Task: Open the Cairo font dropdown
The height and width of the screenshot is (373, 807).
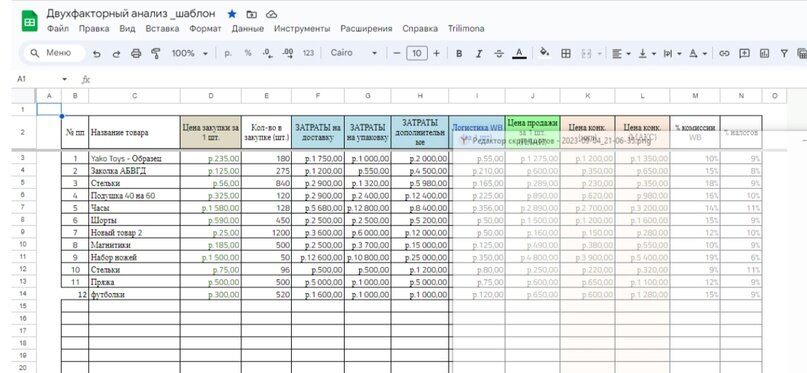Action: coord(354,54)
